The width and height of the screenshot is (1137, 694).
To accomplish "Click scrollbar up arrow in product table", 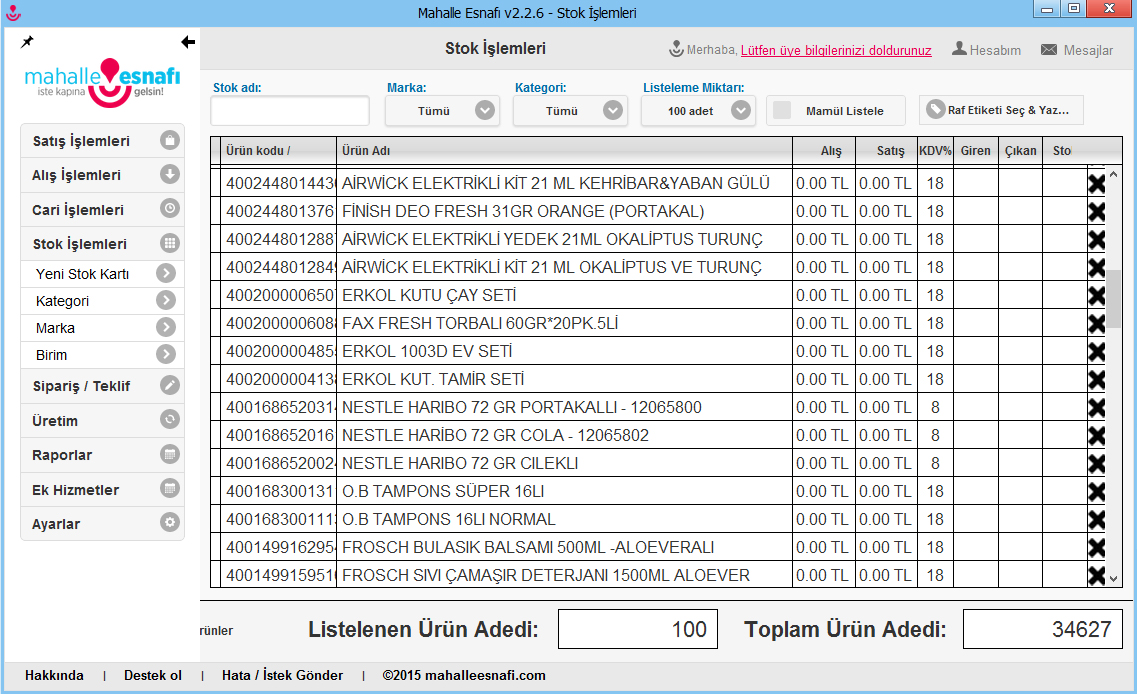I will 1114,174.
